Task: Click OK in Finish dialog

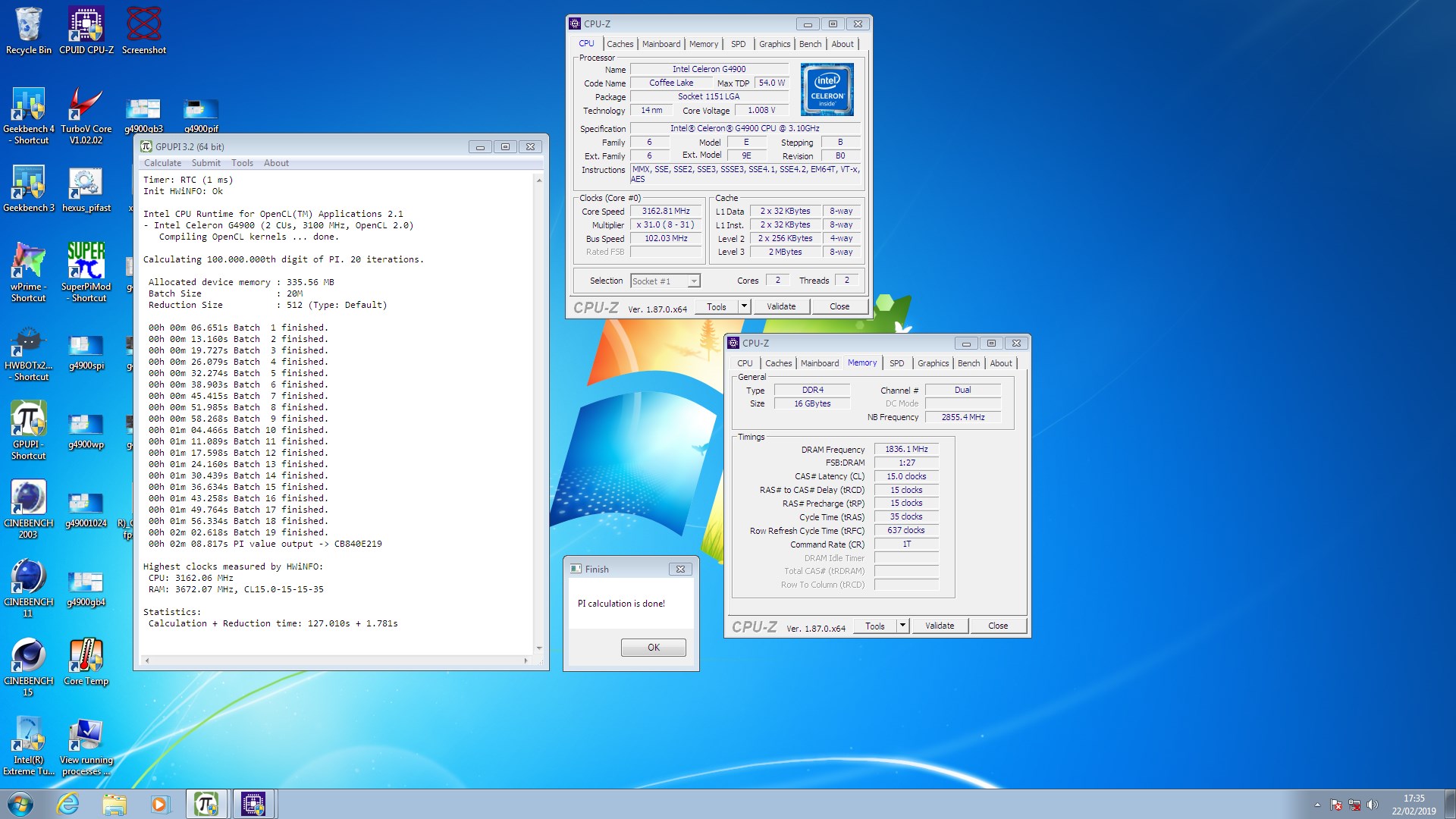Action: (x=654, y=648)
